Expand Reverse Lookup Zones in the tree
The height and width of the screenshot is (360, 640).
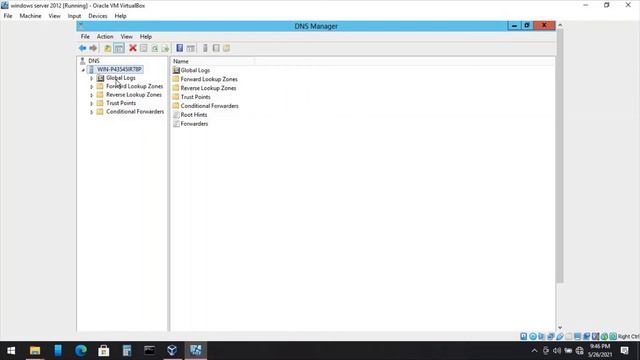click(x=91, y=95)
